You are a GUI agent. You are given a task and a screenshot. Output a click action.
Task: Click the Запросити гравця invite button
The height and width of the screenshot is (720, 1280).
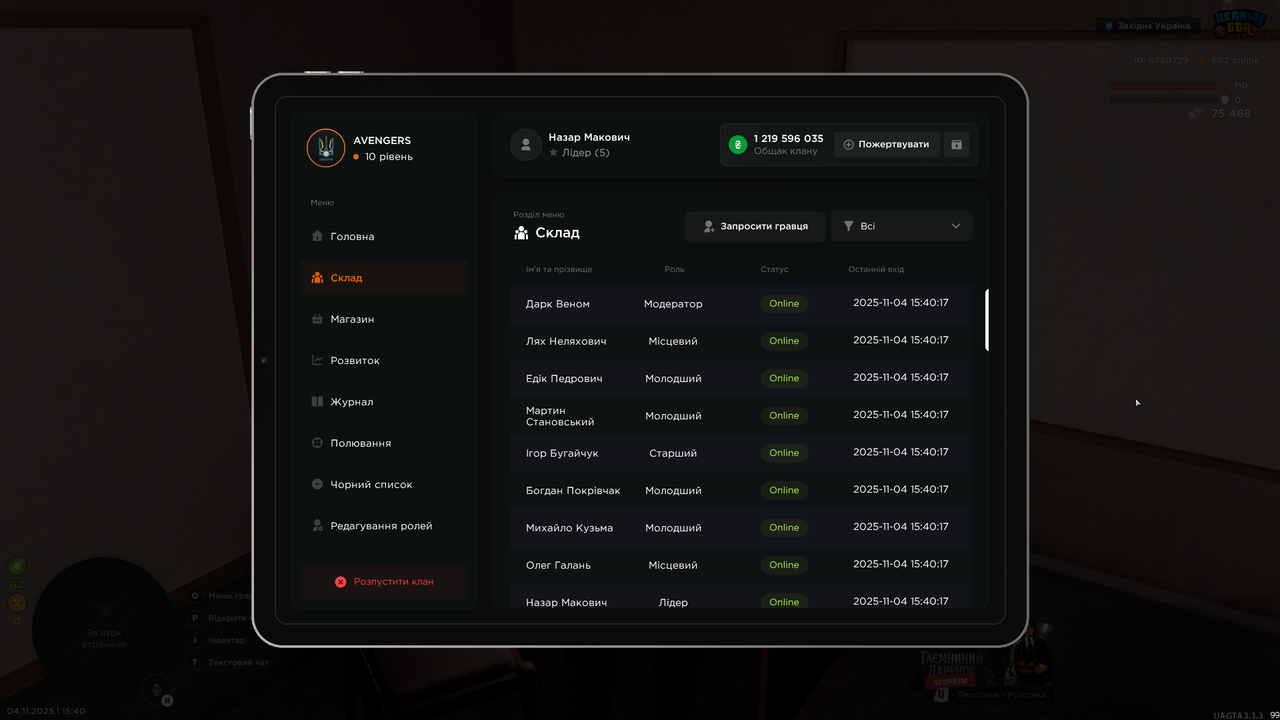point(755,226)
